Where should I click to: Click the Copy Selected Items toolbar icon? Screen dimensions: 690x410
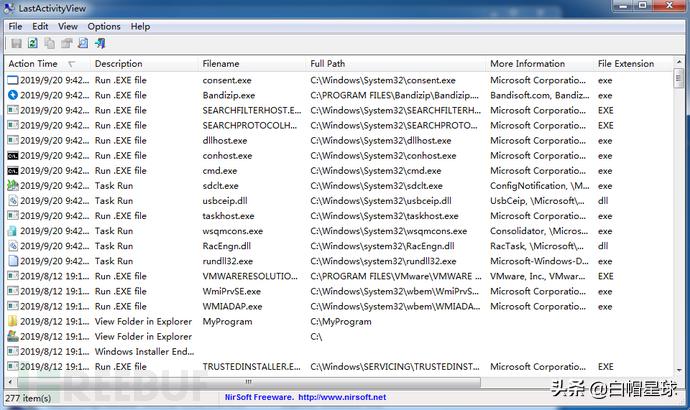tap(50, 43)
